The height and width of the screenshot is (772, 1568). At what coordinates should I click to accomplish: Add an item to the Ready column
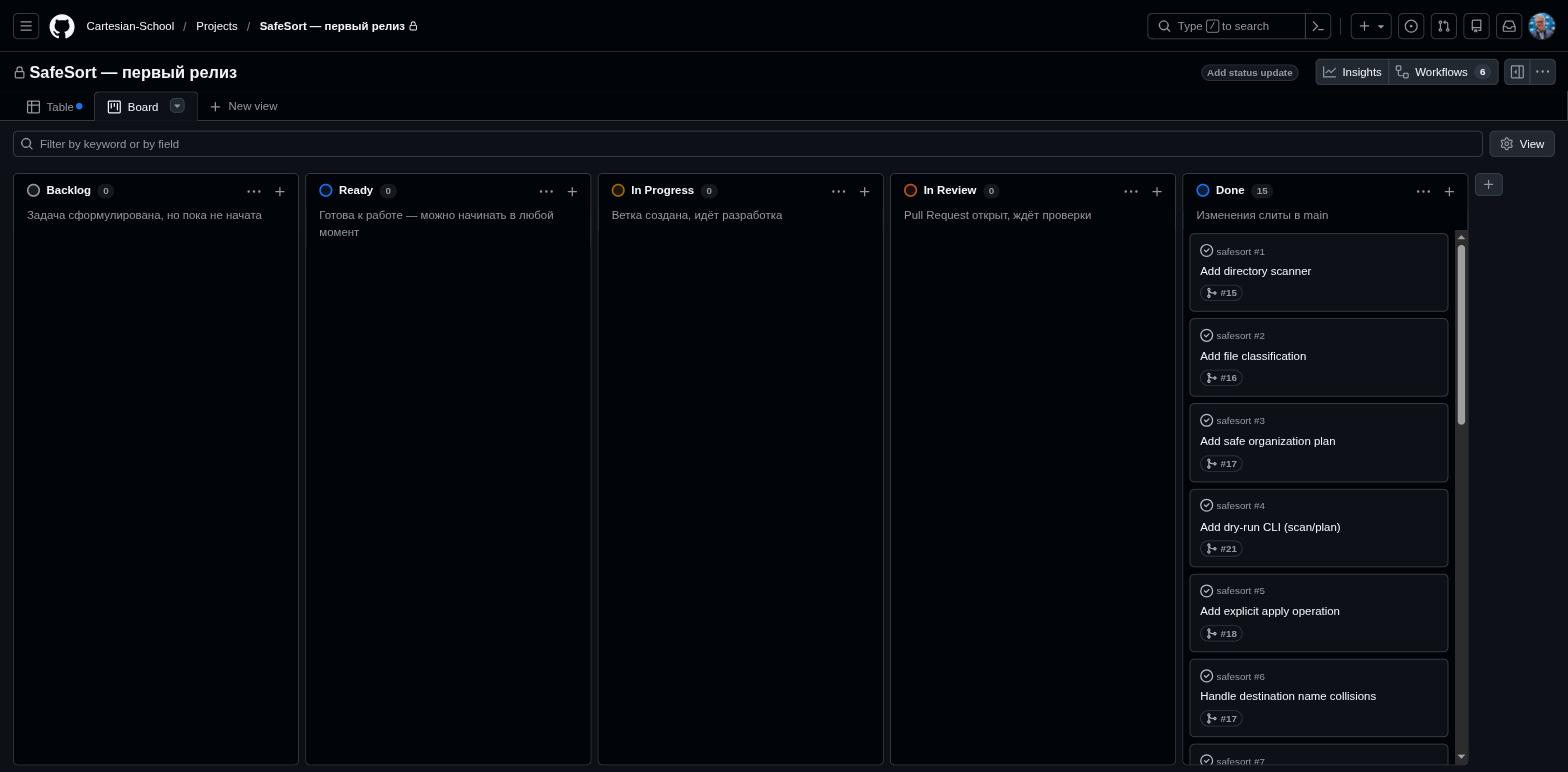tap(572, 191)
